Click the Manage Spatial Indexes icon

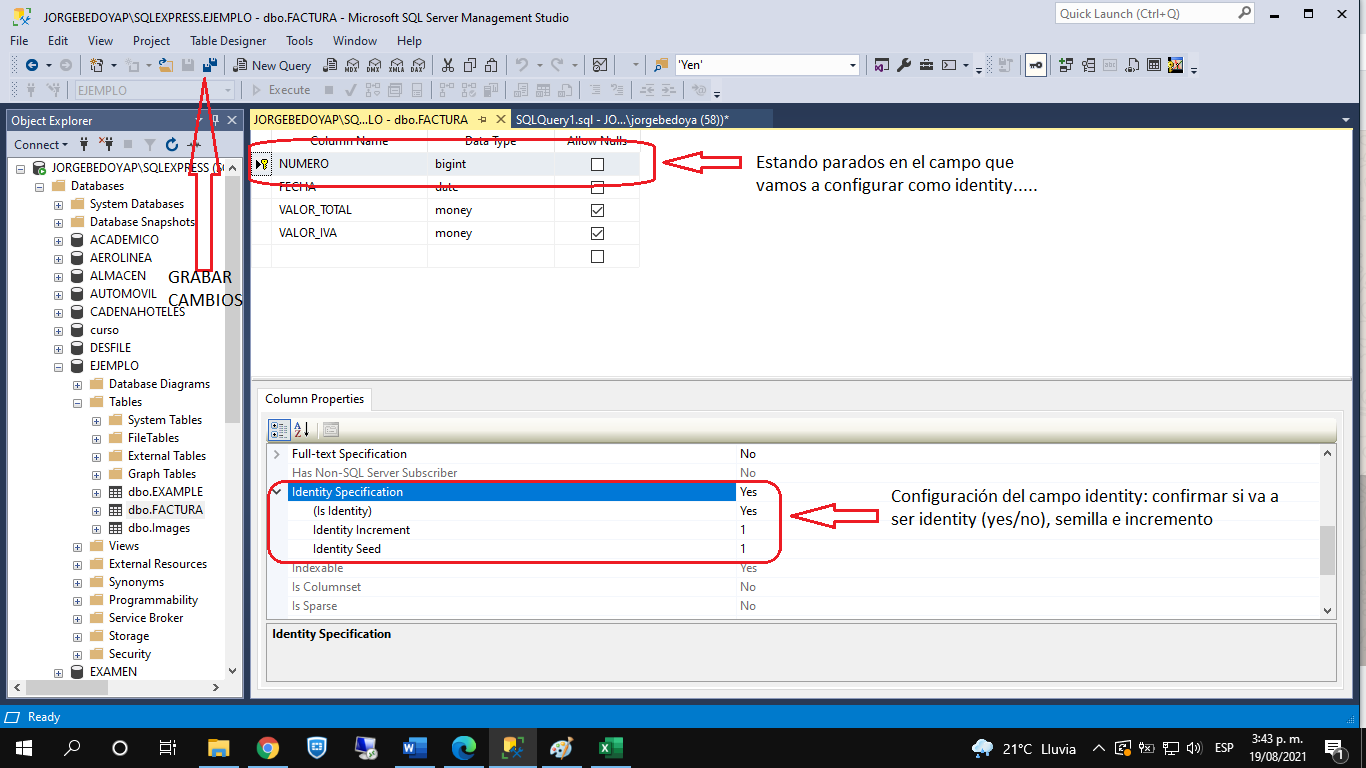pos(1176,65)
